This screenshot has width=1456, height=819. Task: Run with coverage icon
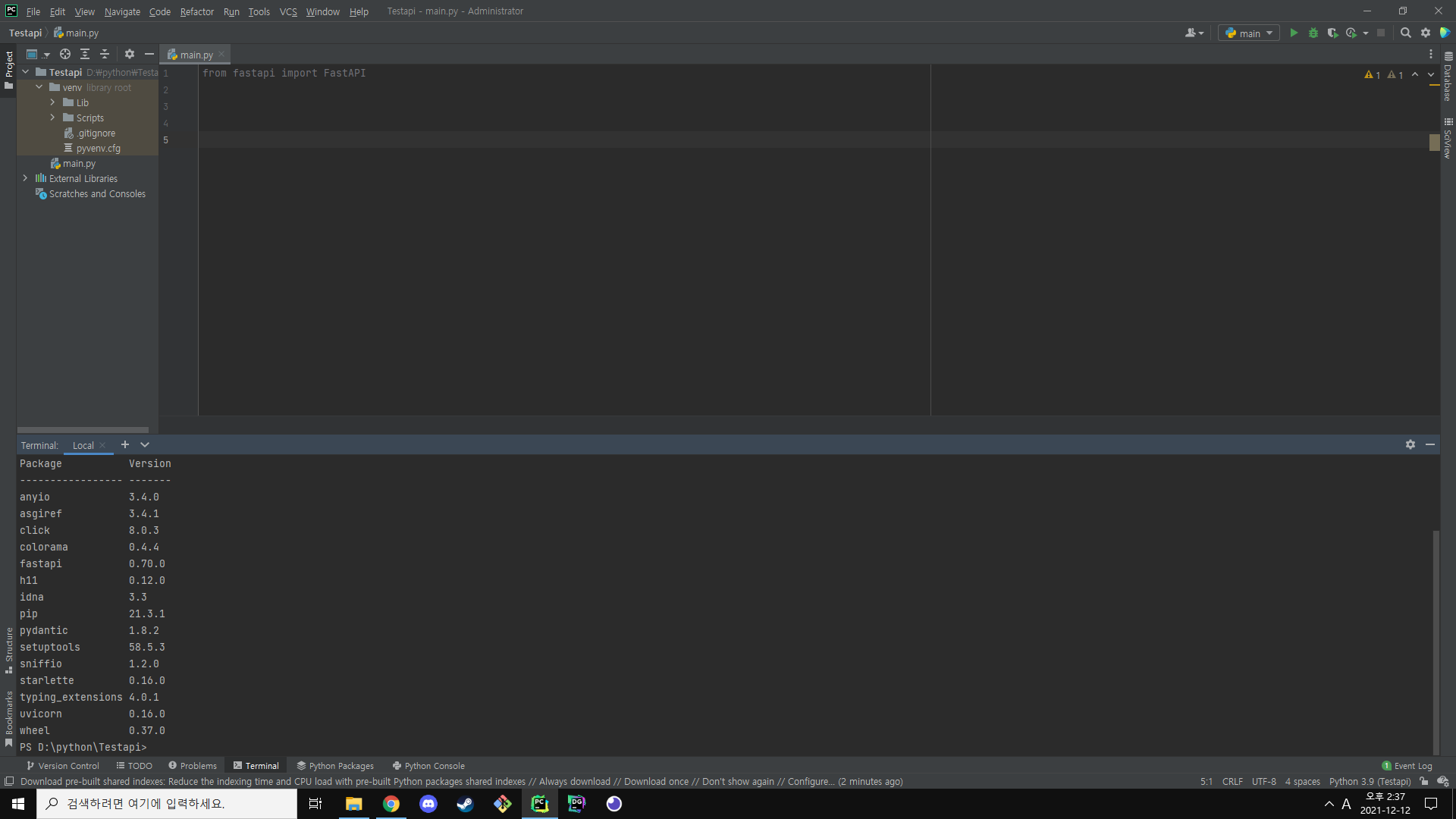click(x=1332, y=33)
